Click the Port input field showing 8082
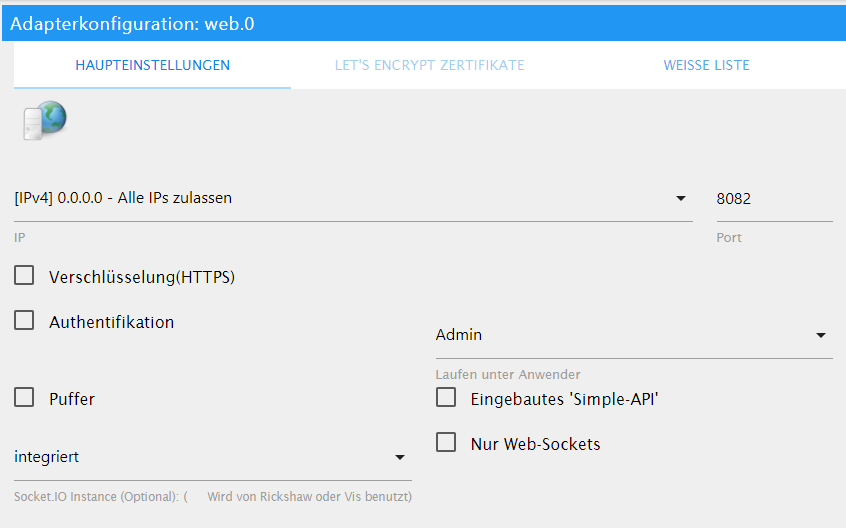The height and width of the screenshot is (528, 846). [774, 198]
